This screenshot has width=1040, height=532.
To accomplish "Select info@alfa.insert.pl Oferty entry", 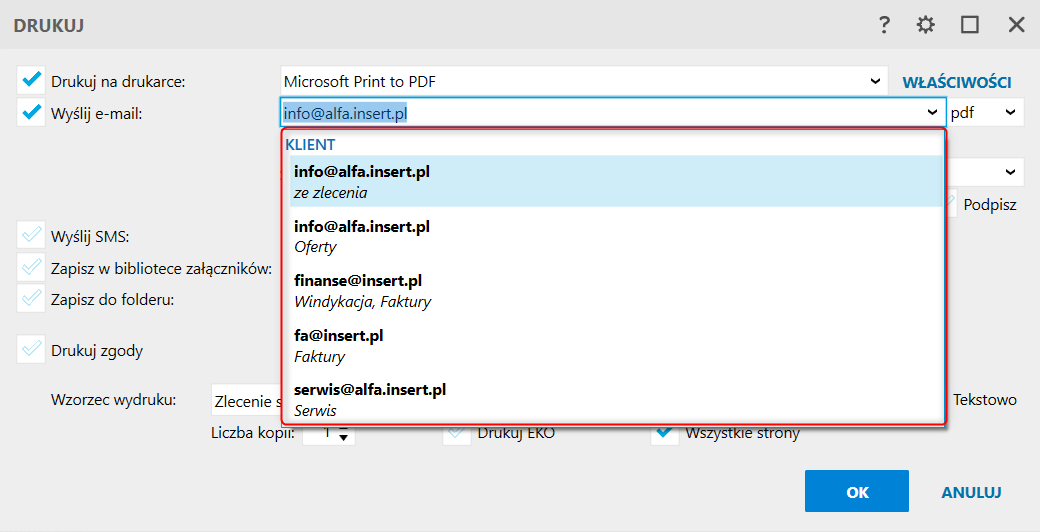I will coord(616,236).
